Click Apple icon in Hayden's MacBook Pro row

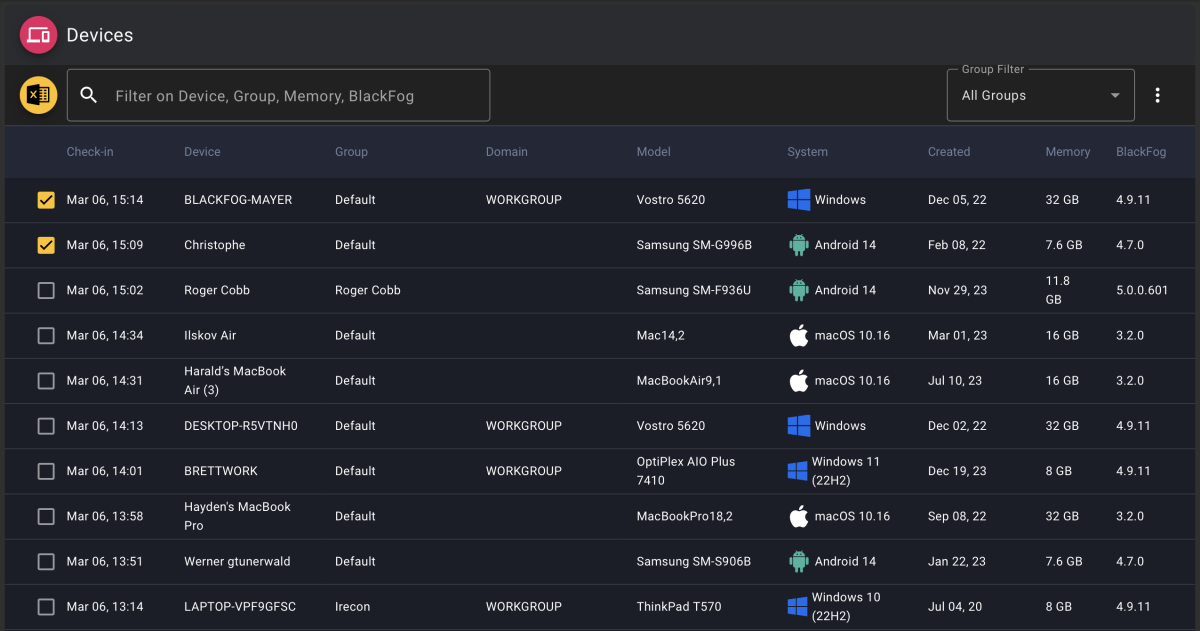pos(798,516)
